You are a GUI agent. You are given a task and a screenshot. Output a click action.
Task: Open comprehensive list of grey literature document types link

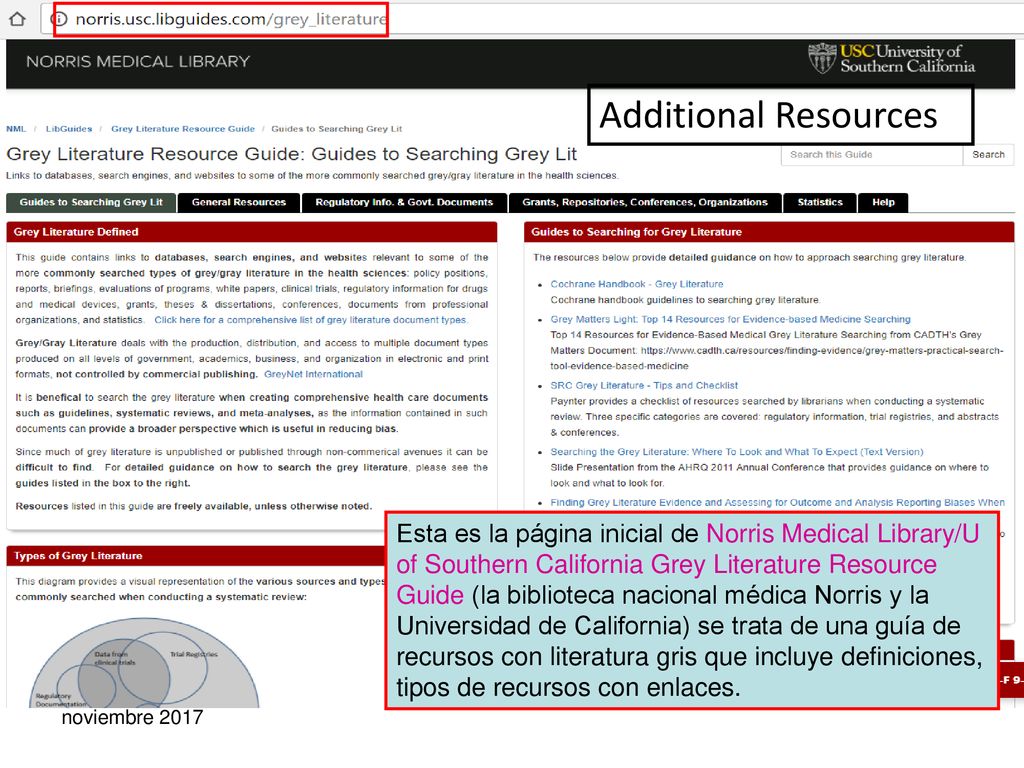coord(311,320)
